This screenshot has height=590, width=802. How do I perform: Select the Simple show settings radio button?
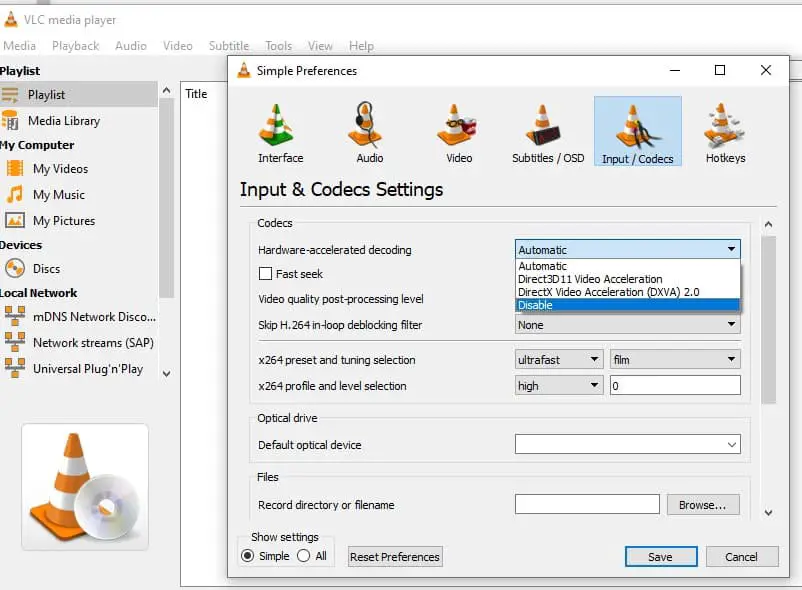tap(248, 556)
